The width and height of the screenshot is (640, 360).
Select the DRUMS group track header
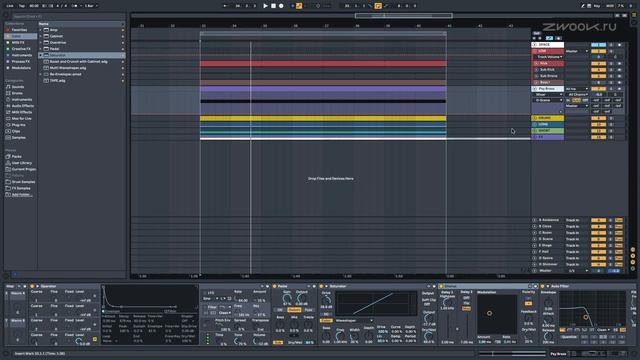click(x=548, y=118)
